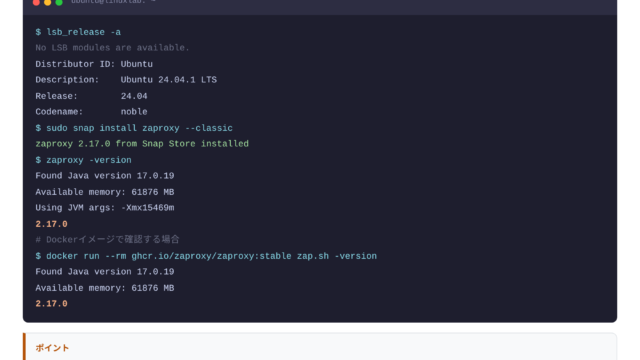Click the '$ zaproxy -version' command

click(x=83, y=160)
